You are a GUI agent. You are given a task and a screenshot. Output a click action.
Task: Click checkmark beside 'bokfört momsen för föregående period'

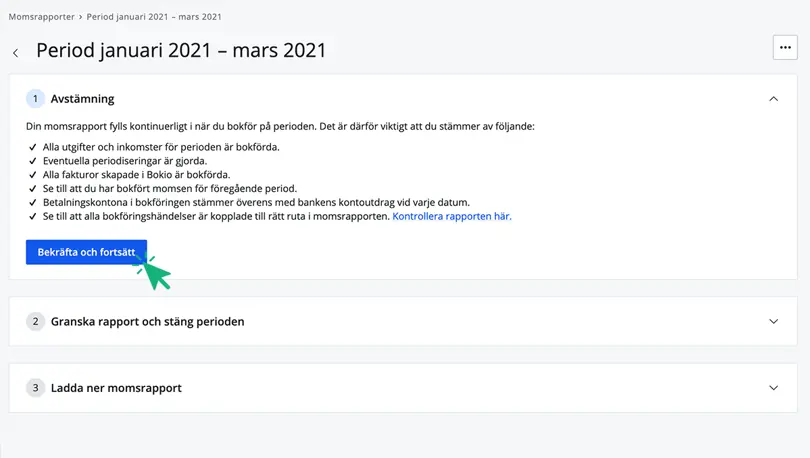click(33, 189)
